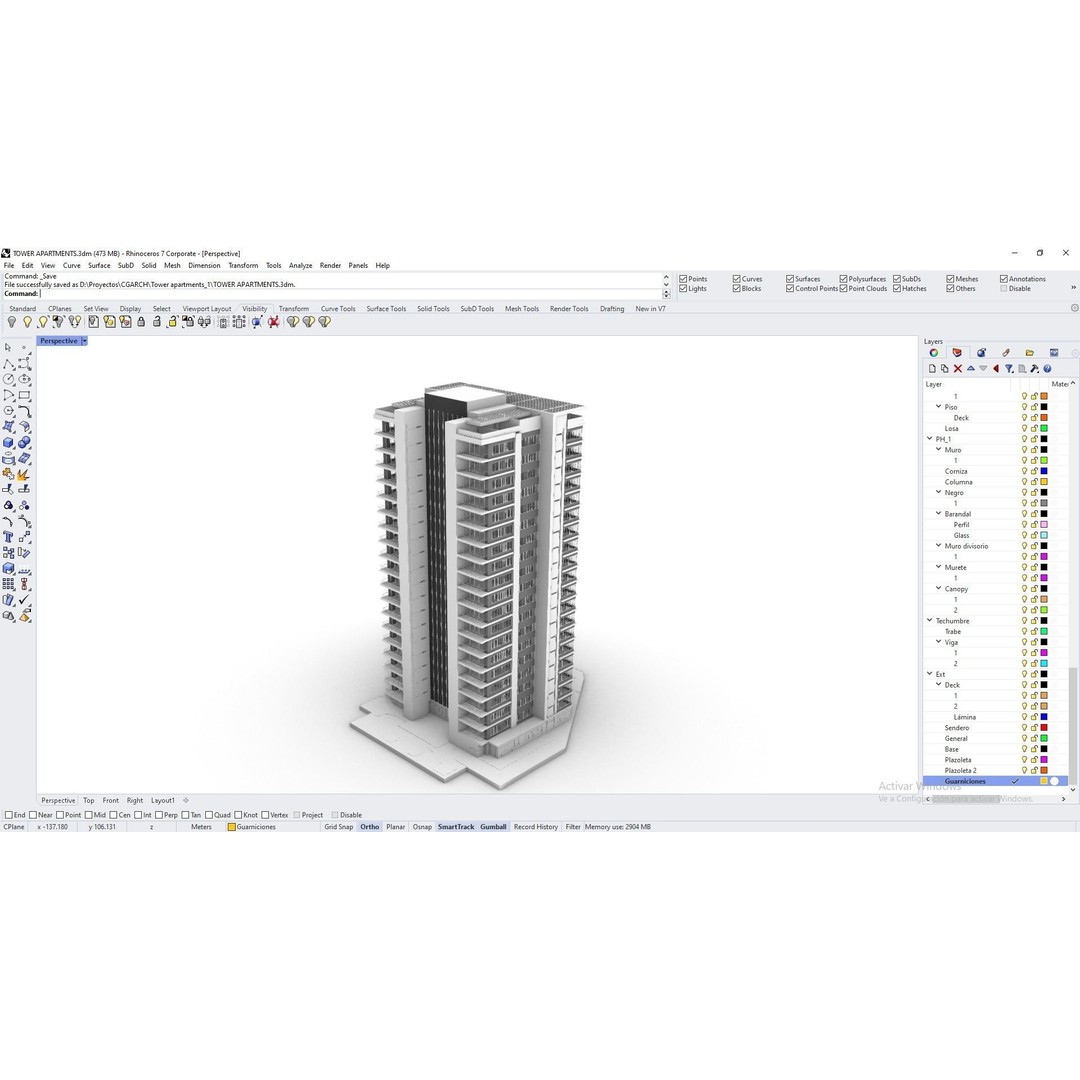Open the Solid menu

[x=149, y=265]
